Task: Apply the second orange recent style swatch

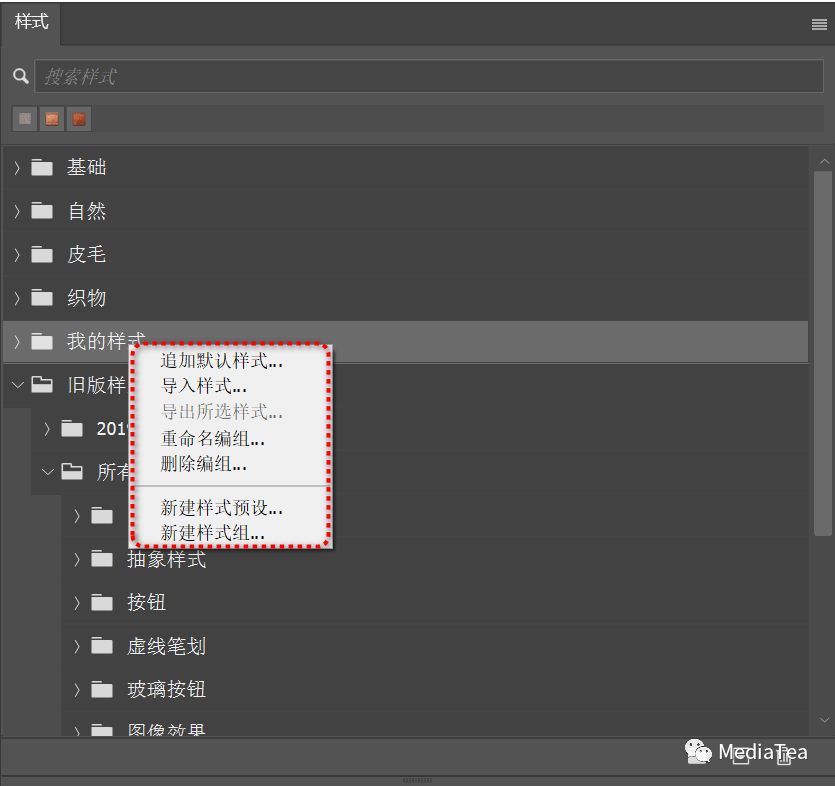Action: pos(52,118)
